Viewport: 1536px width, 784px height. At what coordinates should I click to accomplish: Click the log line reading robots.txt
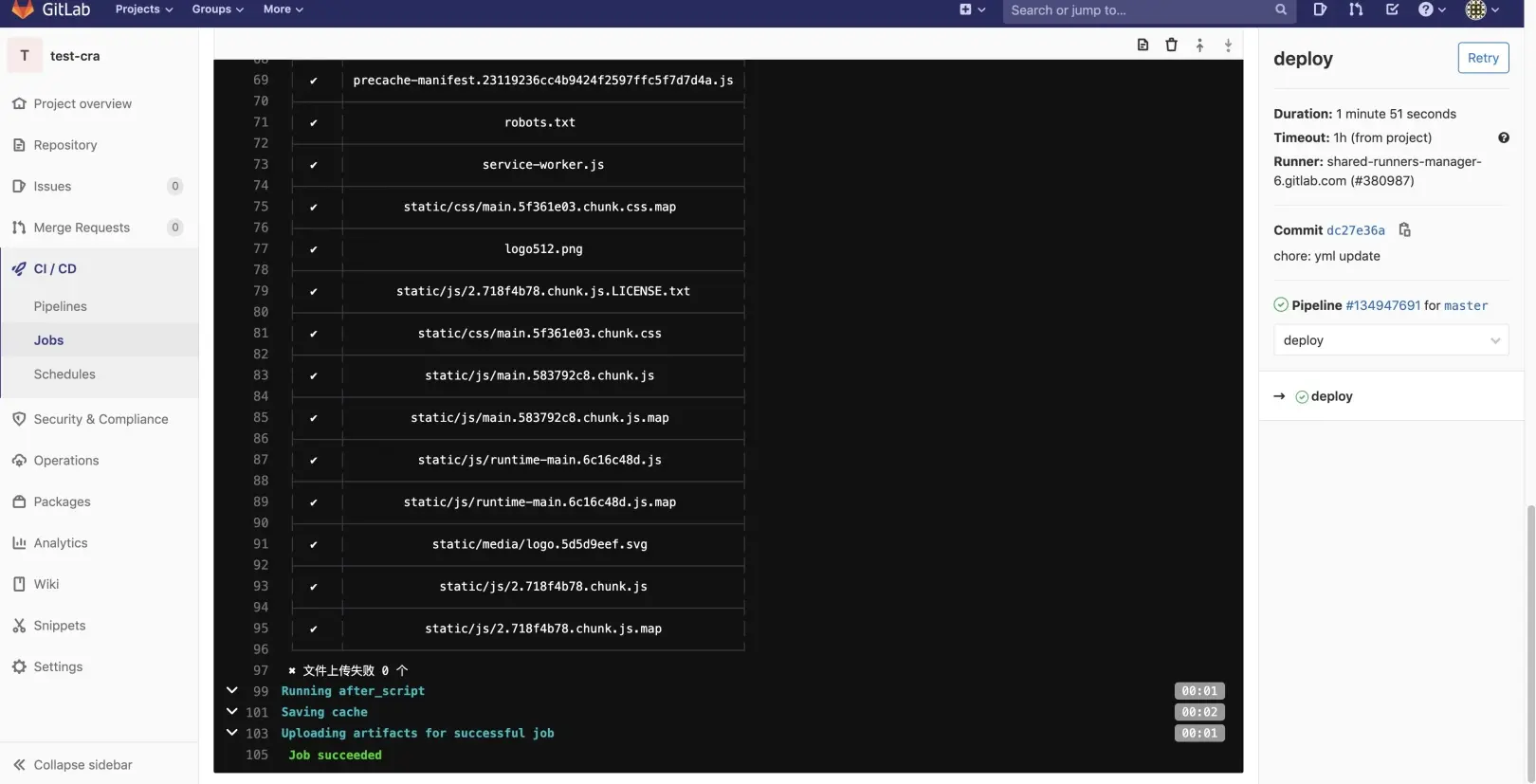click(x=539, y=122)
